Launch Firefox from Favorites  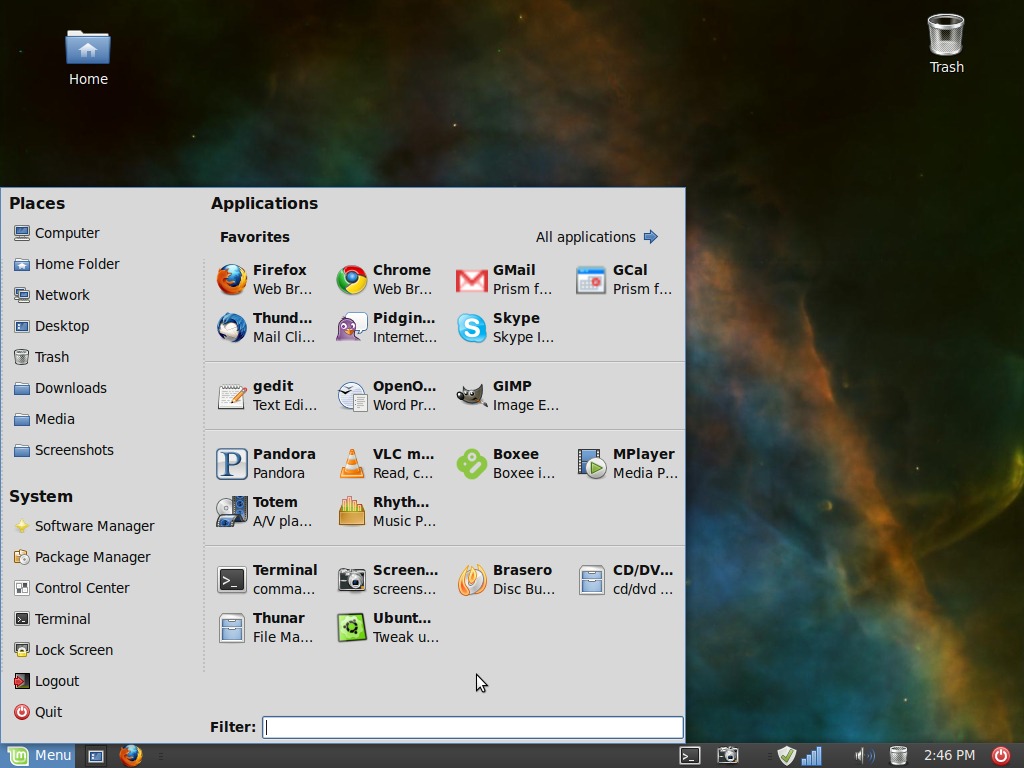point(266,280)
